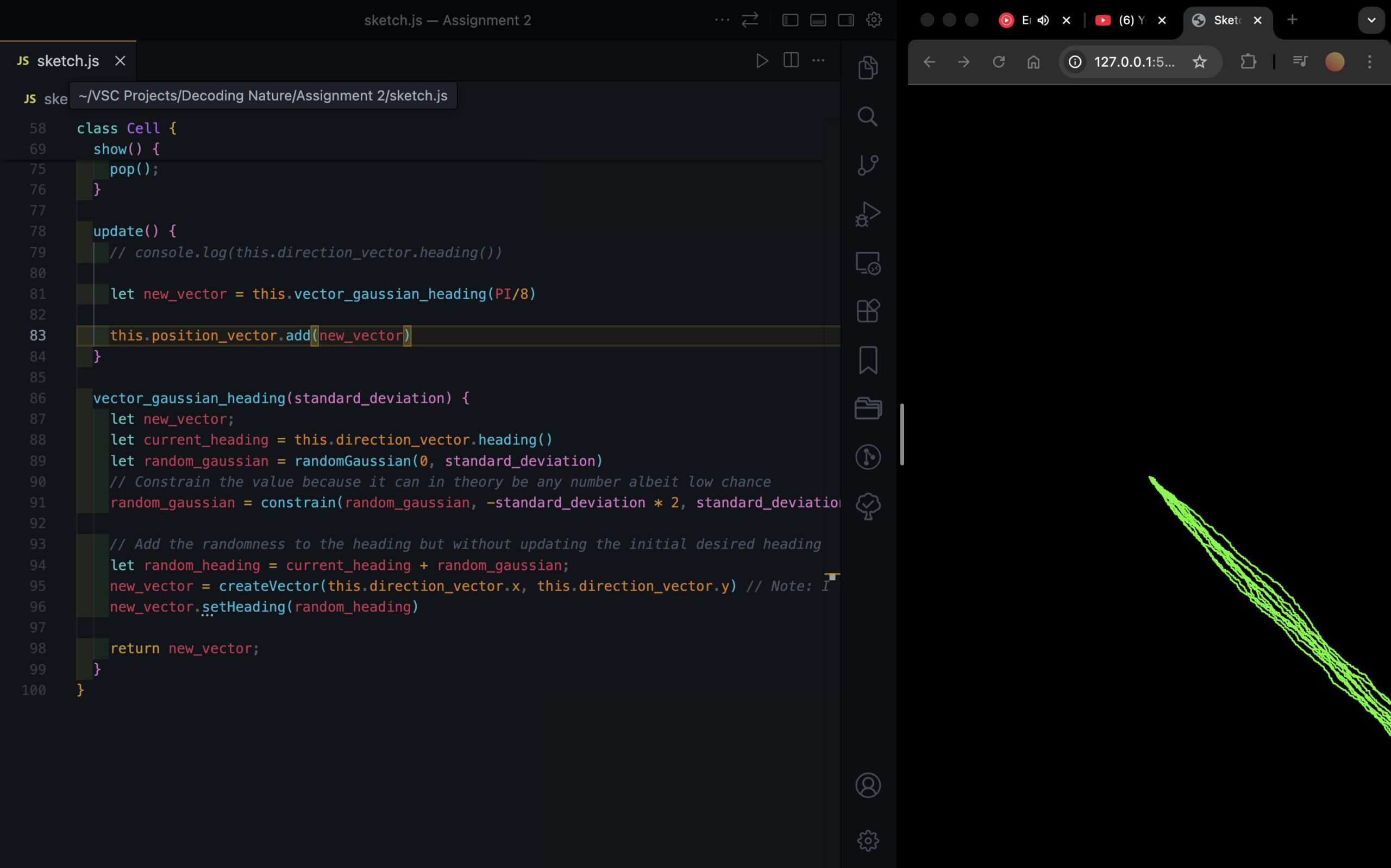Open the Extensions view

coord(867,311)
